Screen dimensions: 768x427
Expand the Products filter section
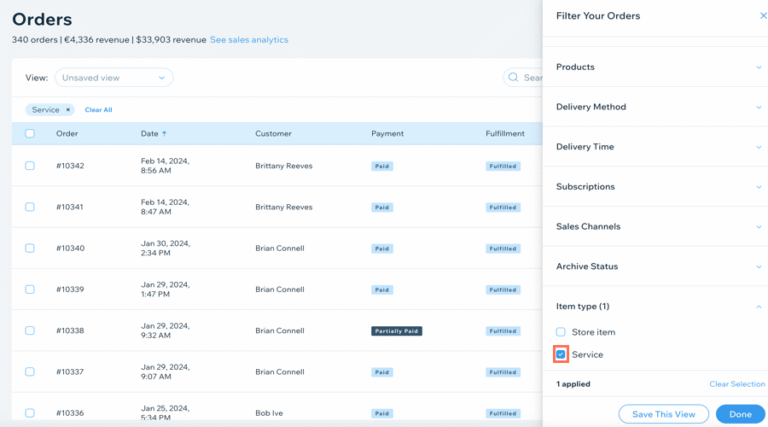point(759,67)
